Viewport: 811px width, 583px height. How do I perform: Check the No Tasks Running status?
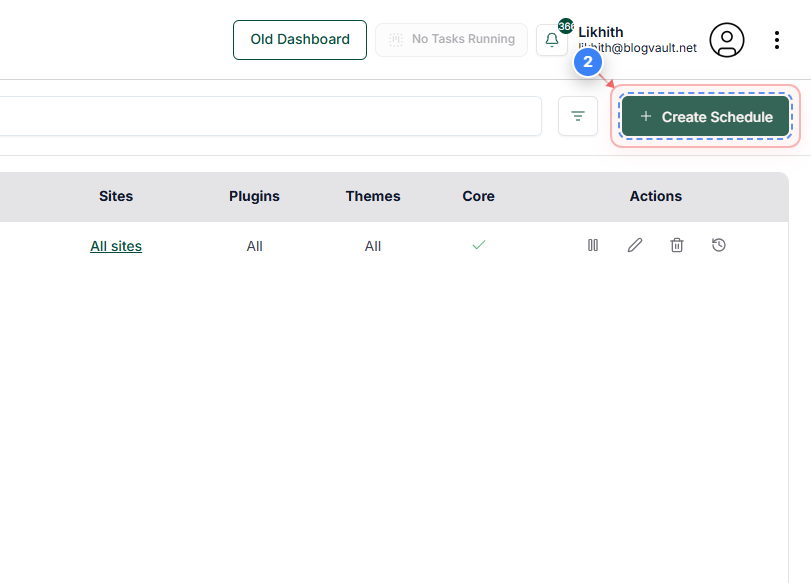(x=451, y=39)
